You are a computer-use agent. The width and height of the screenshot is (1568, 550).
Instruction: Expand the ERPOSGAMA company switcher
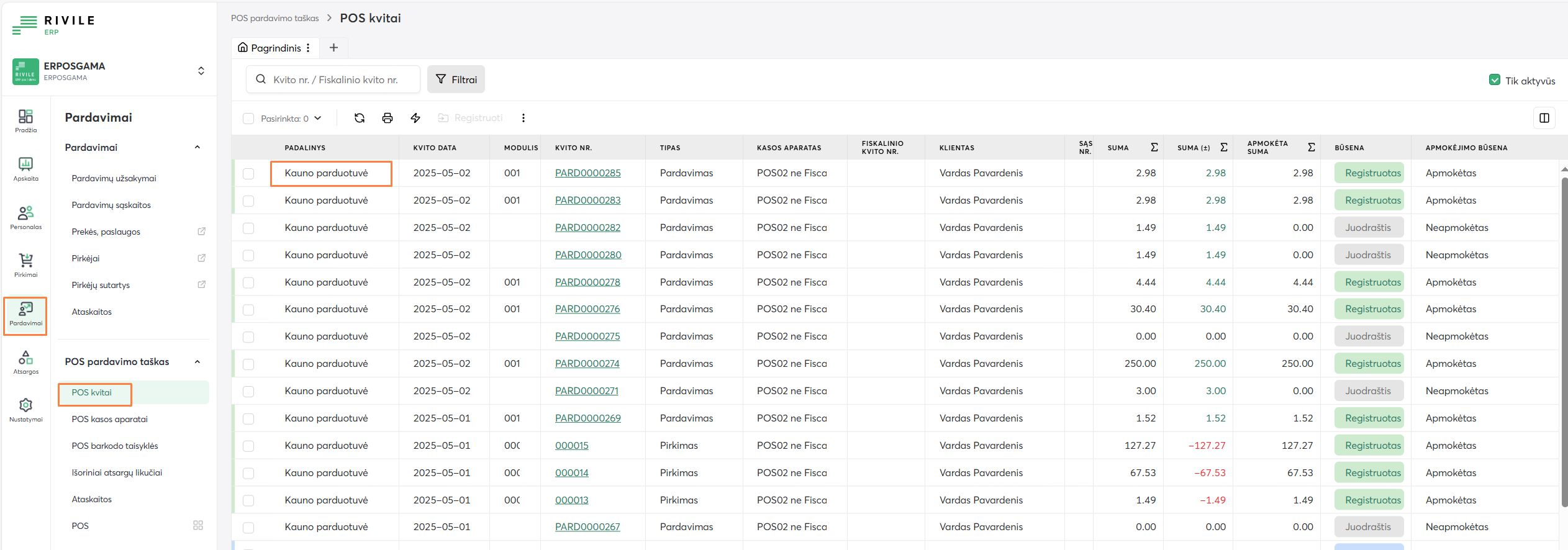[x=201, y=71]
